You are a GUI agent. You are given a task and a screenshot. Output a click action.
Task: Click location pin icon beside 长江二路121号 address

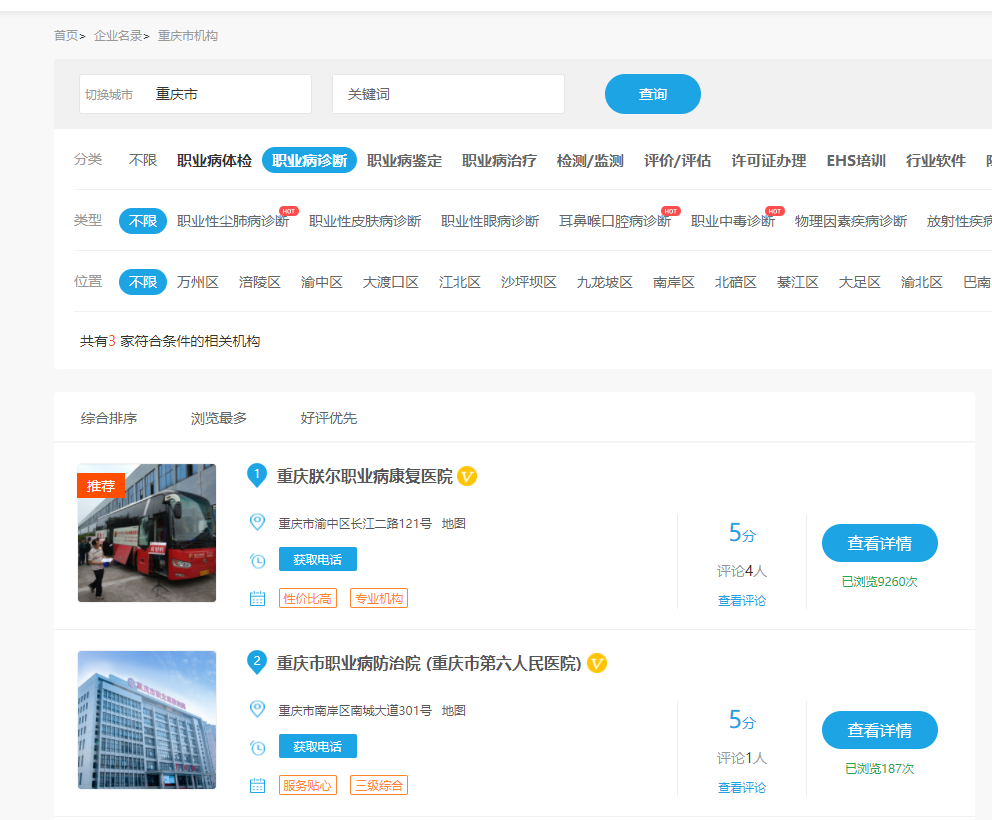(x=257, y=522)
